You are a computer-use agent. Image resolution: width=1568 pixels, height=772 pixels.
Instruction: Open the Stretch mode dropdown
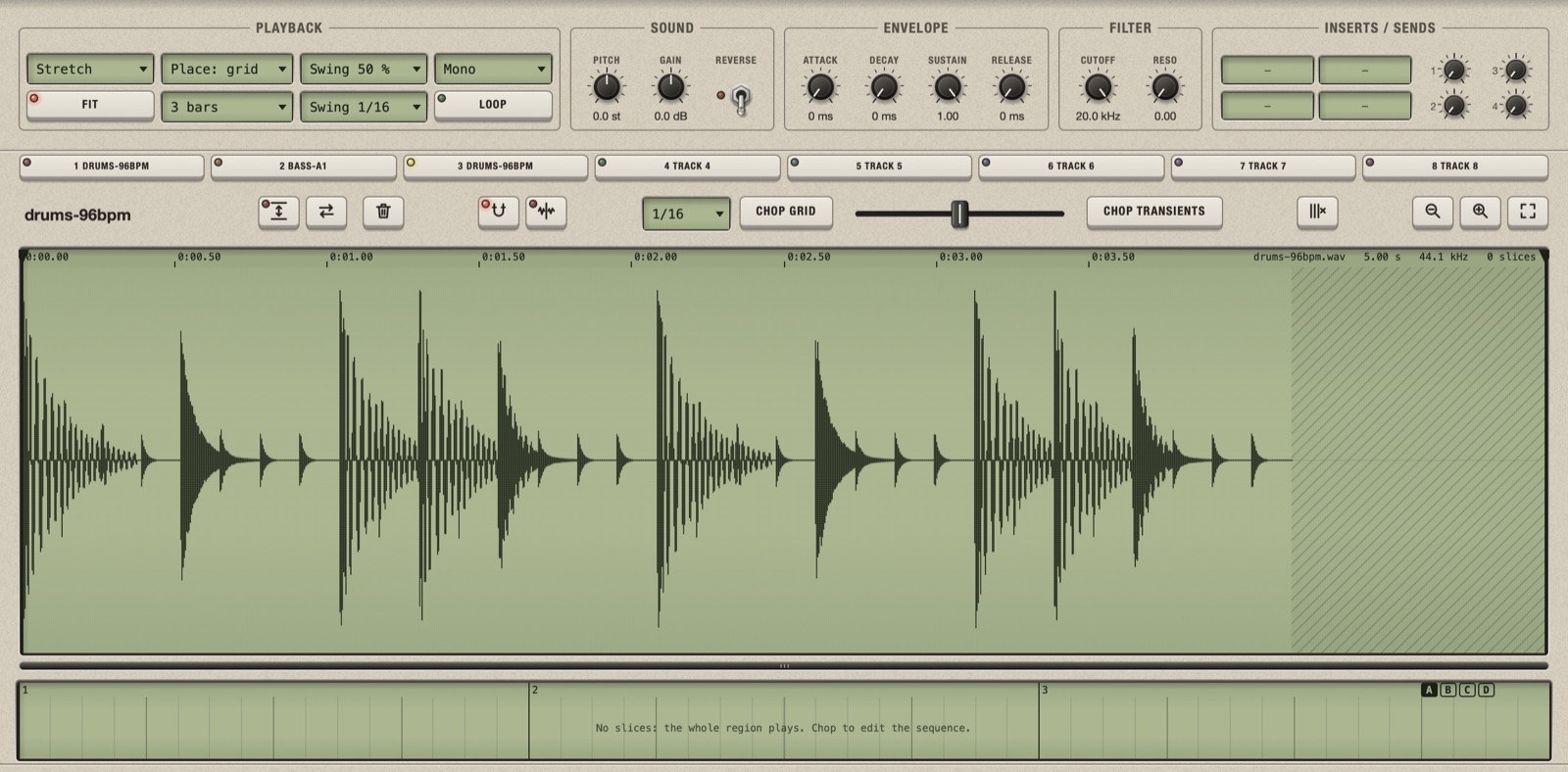pos(90,69)
